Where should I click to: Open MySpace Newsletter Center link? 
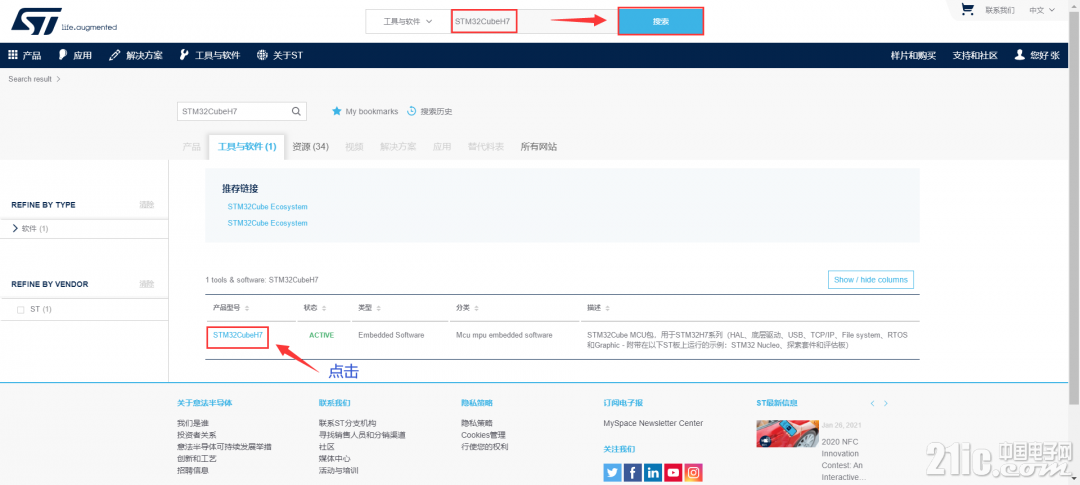653,423
